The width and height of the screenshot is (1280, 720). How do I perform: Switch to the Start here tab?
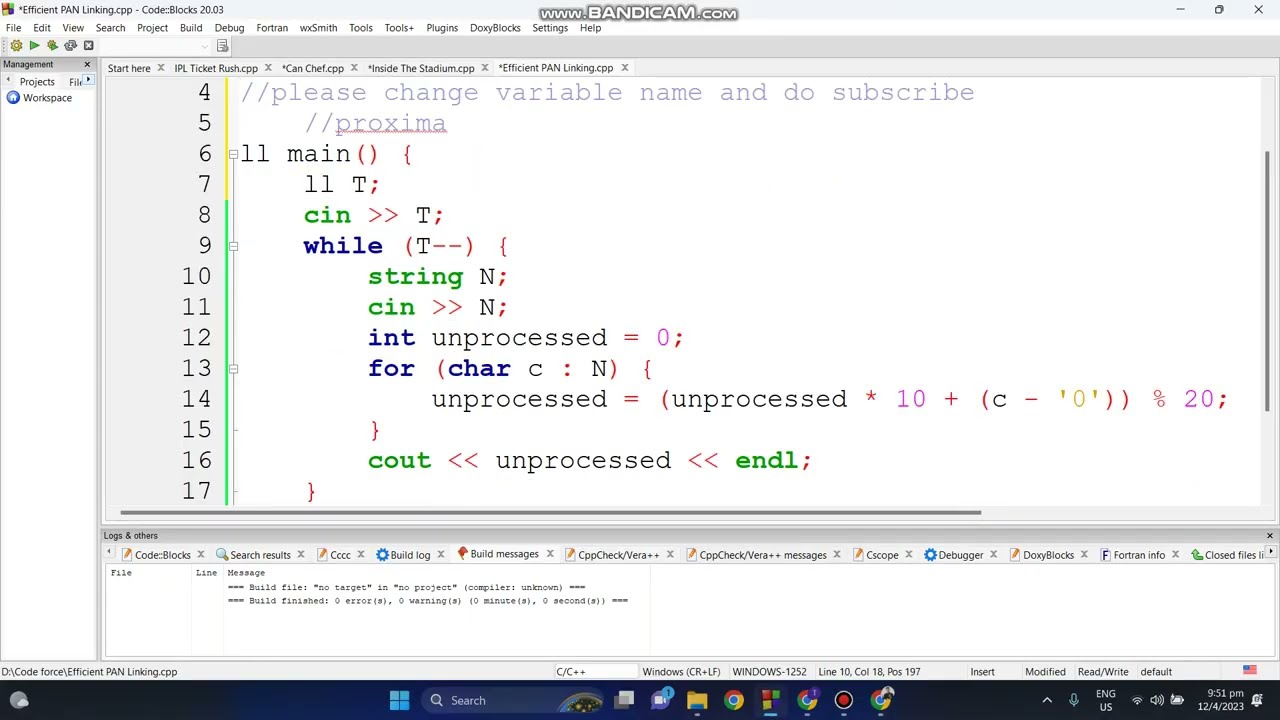click(x=129, y=68)
